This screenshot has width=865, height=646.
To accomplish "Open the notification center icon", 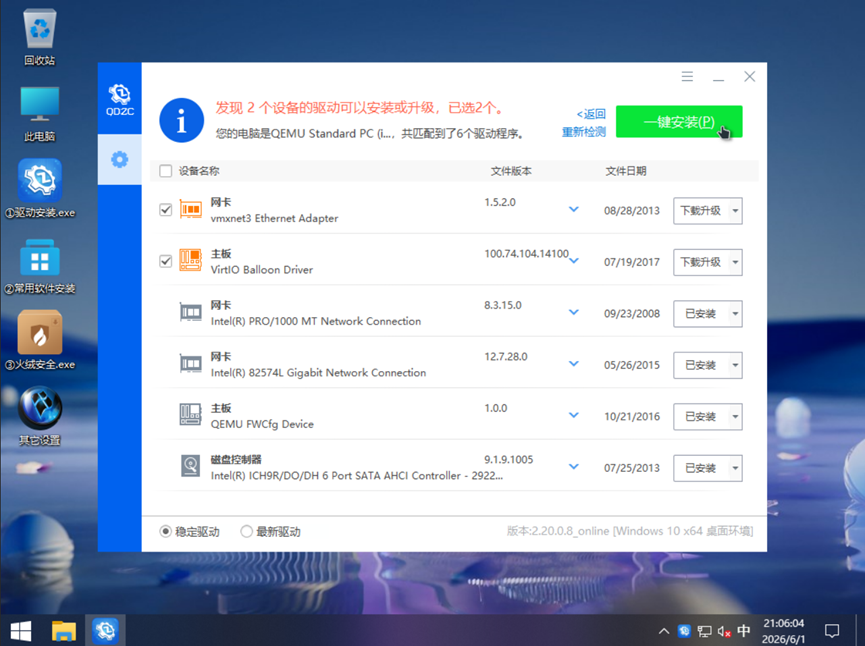I will coord(831,631).
